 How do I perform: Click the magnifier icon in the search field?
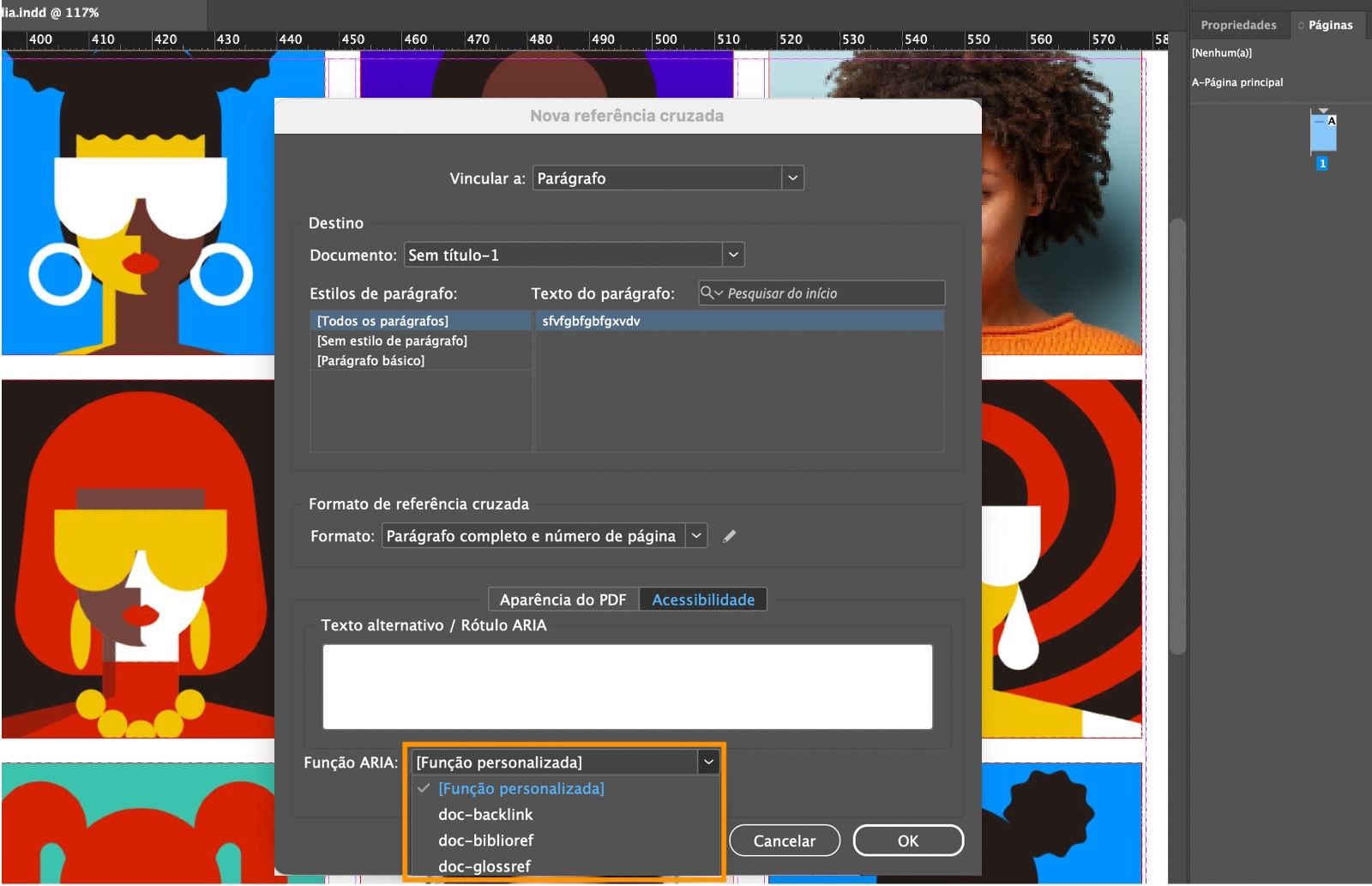tap(708, 293)
